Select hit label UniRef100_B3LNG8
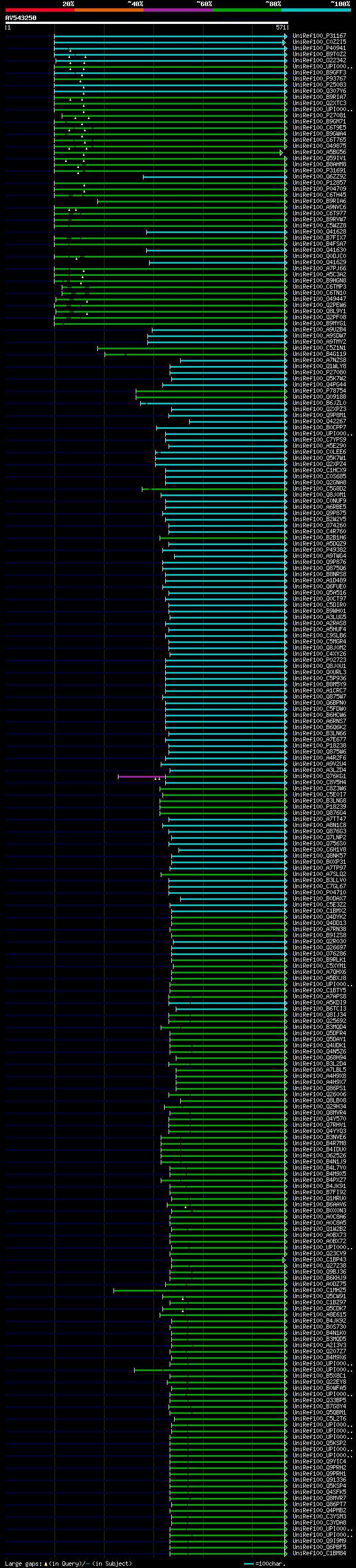 tap(319, 800)
